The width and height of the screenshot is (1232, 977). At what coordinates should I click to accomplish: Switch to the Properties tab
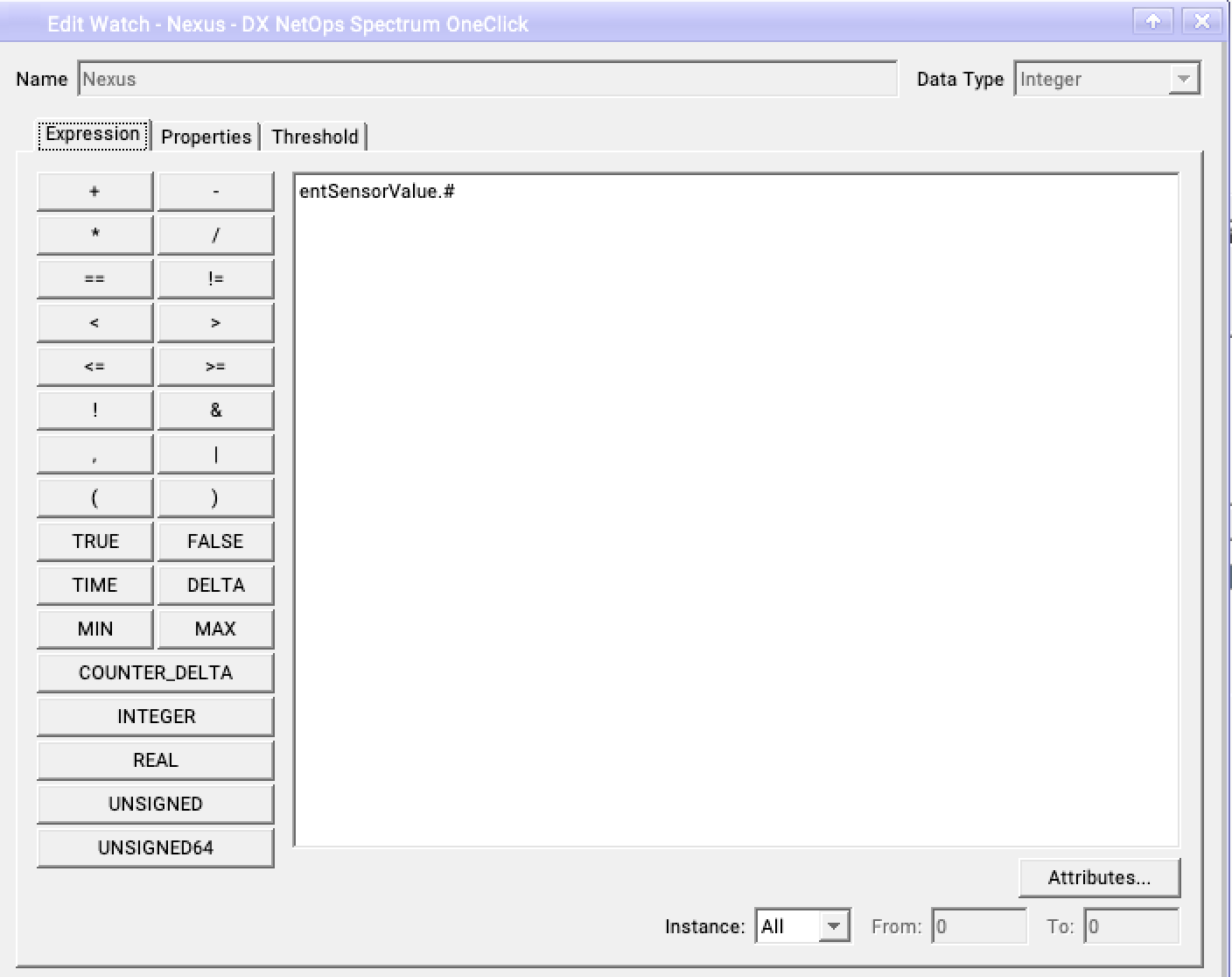pyautogui.click(x=206, y=137)
